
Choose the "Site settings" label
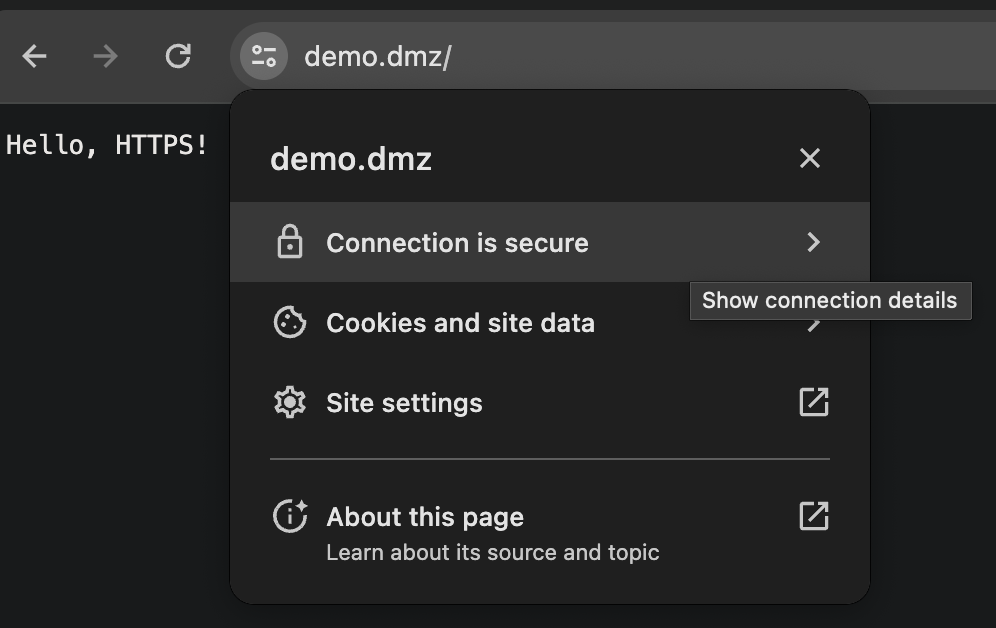[404, 403]
